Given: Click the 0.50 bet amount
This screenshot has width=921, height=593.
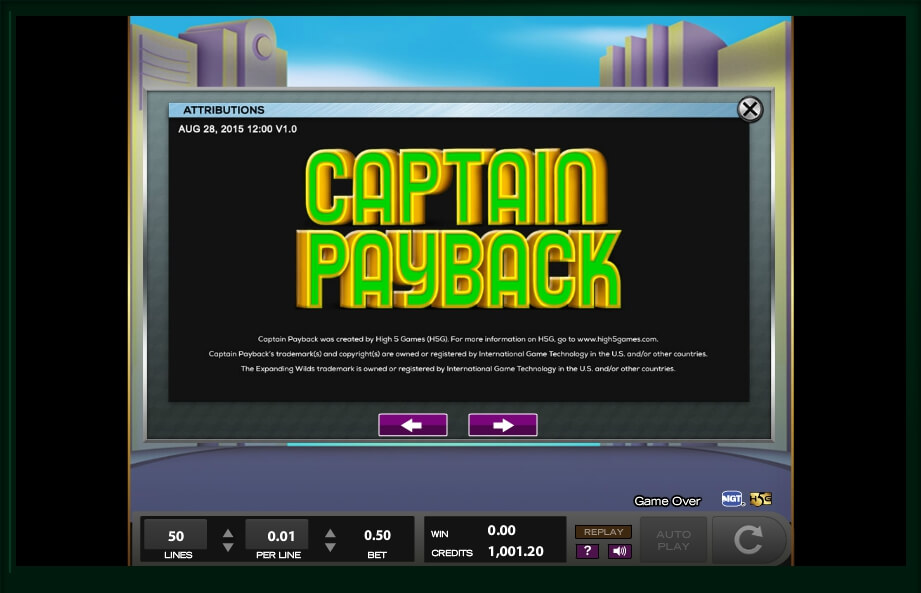Looking at the screenshot, I should click(377, 535).
